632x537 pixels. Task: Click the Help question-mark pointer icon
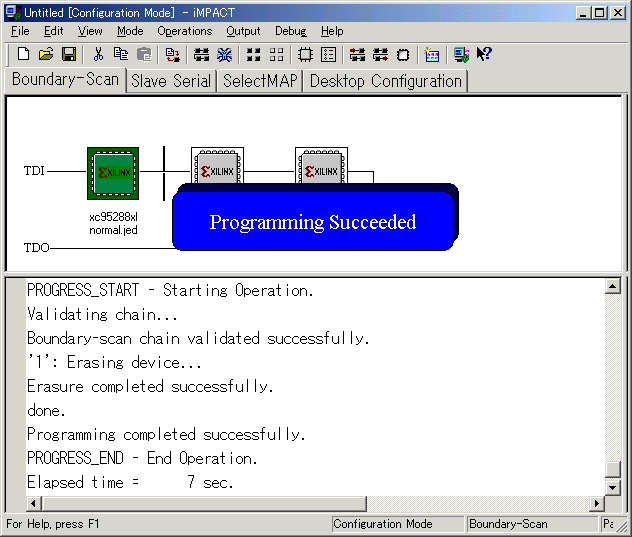(x=484, y=54)
